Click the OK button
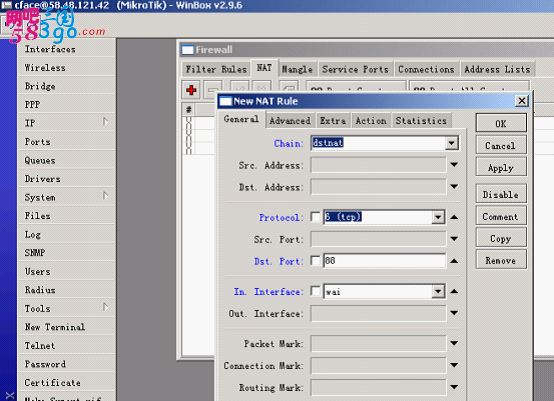 (x=501, y=124)
